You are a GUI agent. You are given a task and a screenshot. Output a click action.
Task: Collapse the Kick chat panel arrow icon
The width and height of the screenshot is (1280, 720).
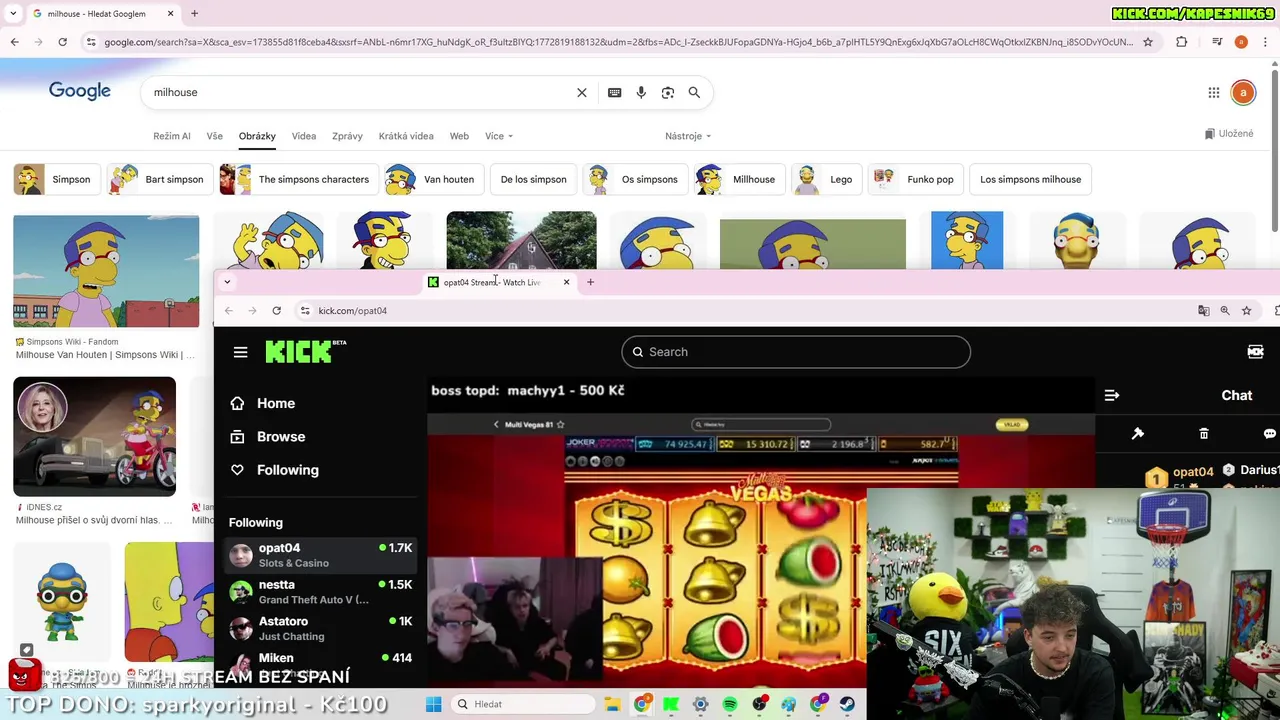pyautogui.click(x=1112, y=395)
